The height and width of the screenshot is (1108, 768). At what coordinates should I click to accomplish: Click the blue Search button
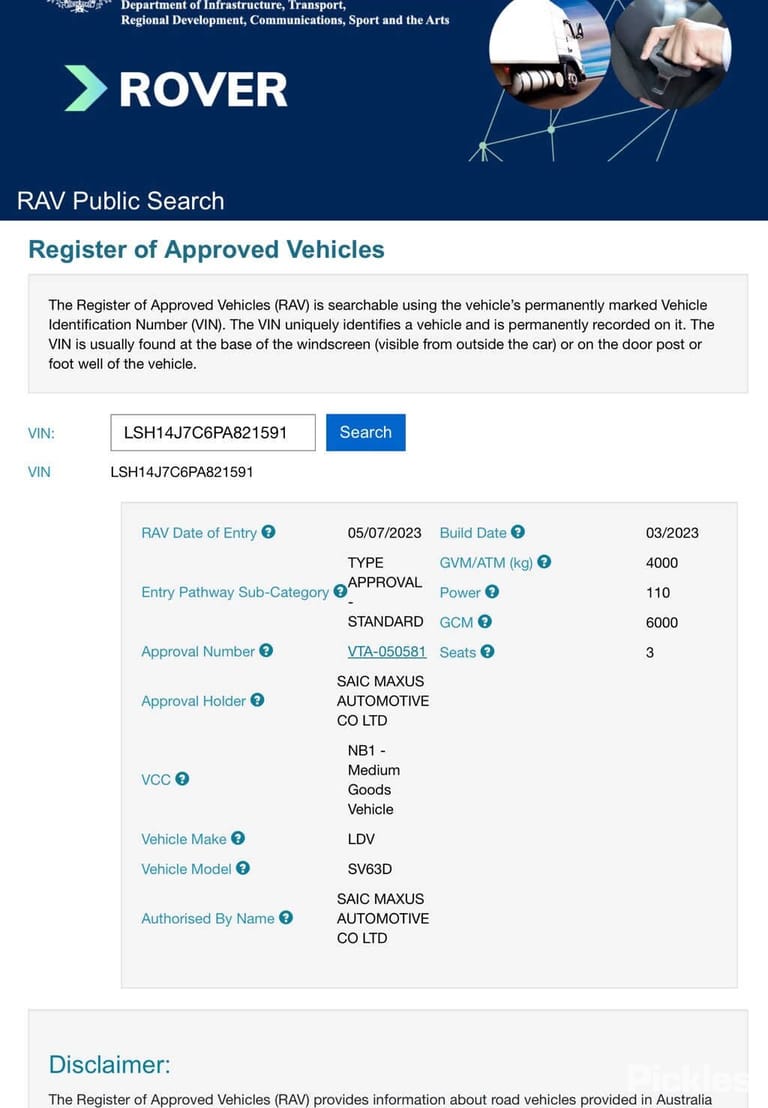pos(365,432)
